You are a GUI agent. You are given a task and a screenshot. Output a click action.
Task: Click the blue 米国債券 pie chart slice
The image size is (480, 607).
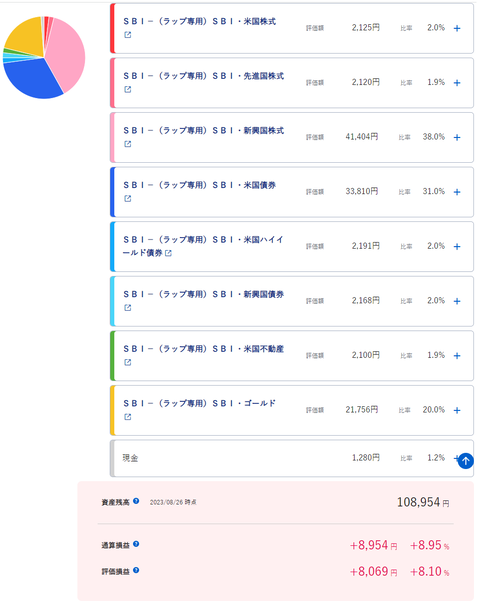(33, 79)
